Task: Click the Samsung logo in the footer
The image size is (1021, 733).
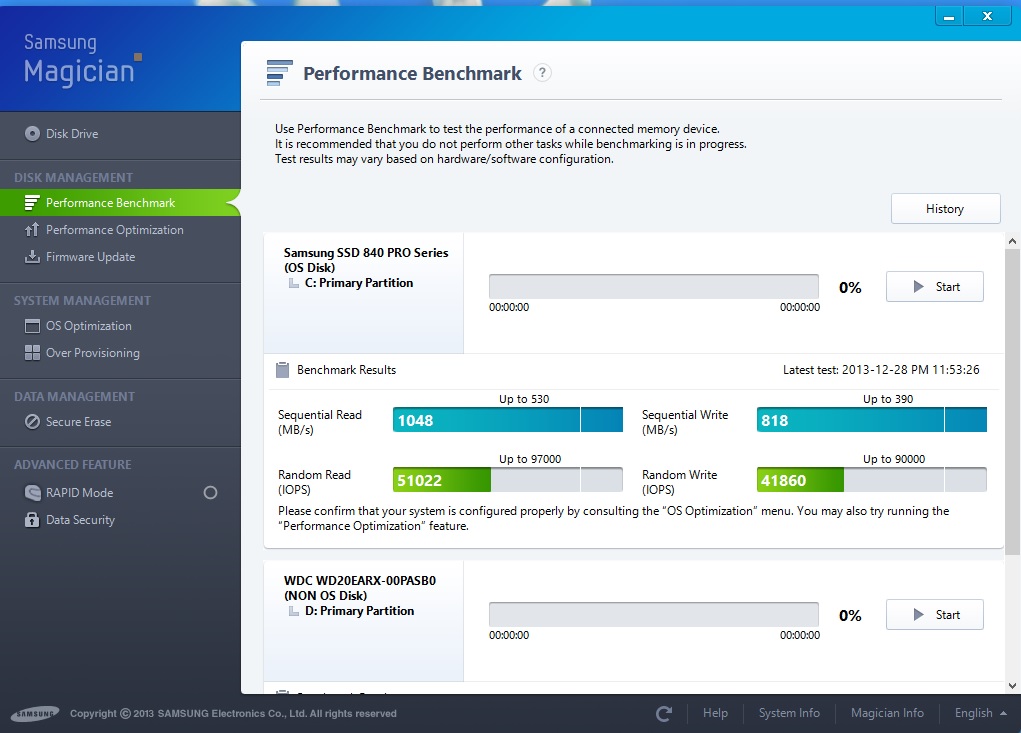Action: [36, 714]
